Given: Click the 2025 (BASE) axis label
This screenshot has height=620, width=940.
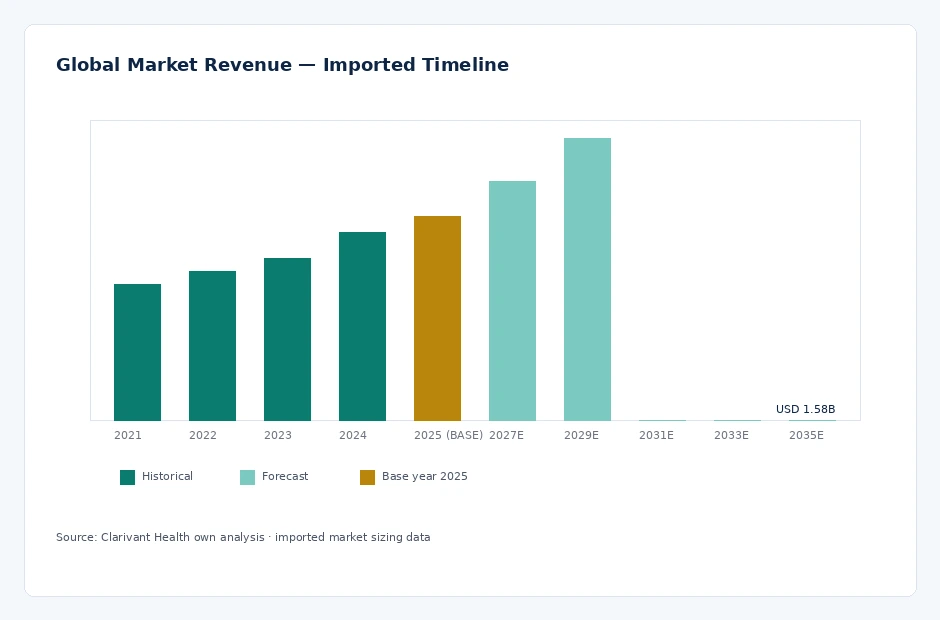Looking at the screenshot, I should [x=448, y=435].
